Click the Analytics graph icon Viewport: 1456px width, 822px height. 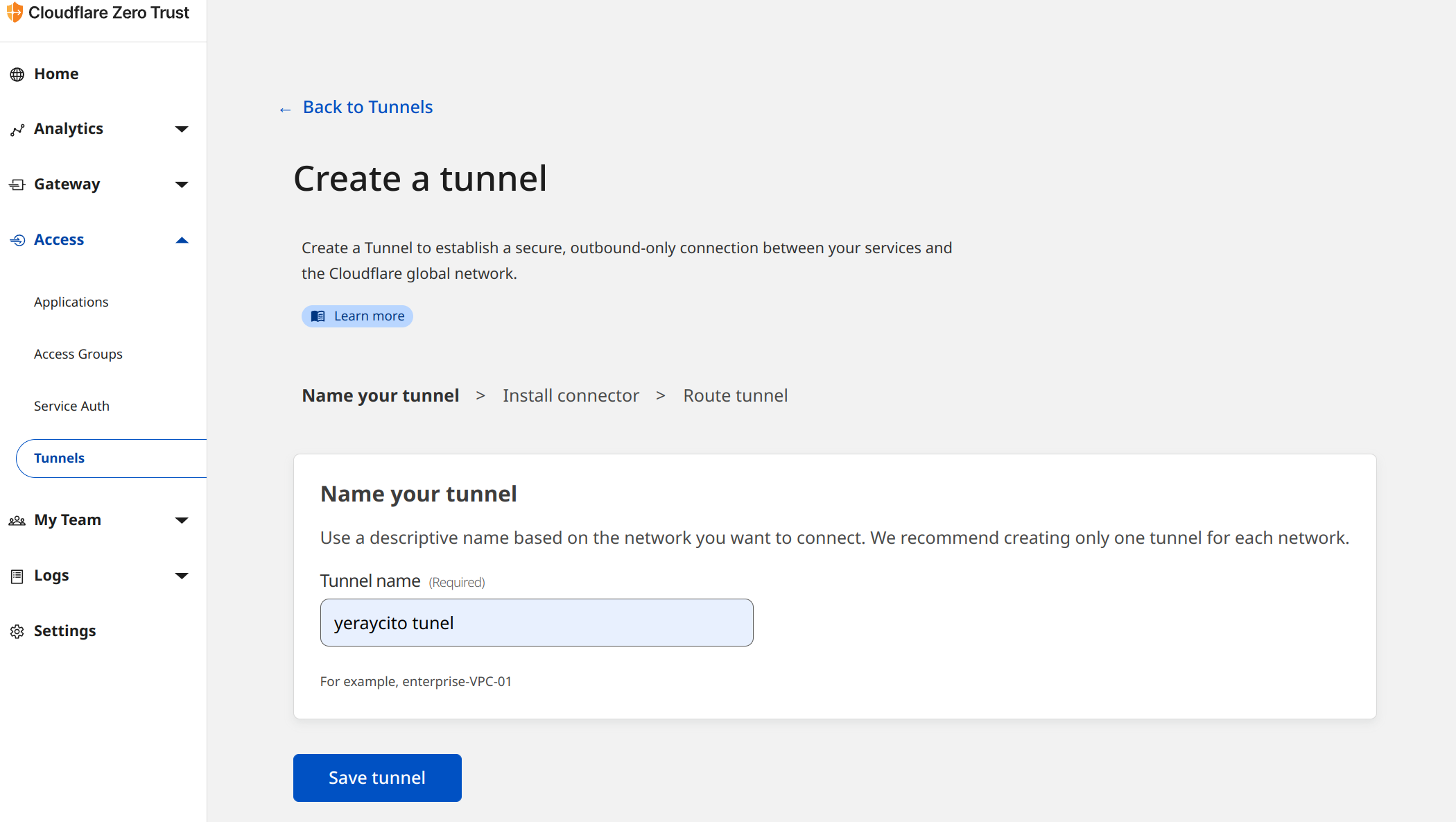pyautogui.click(x=17, y=130)
